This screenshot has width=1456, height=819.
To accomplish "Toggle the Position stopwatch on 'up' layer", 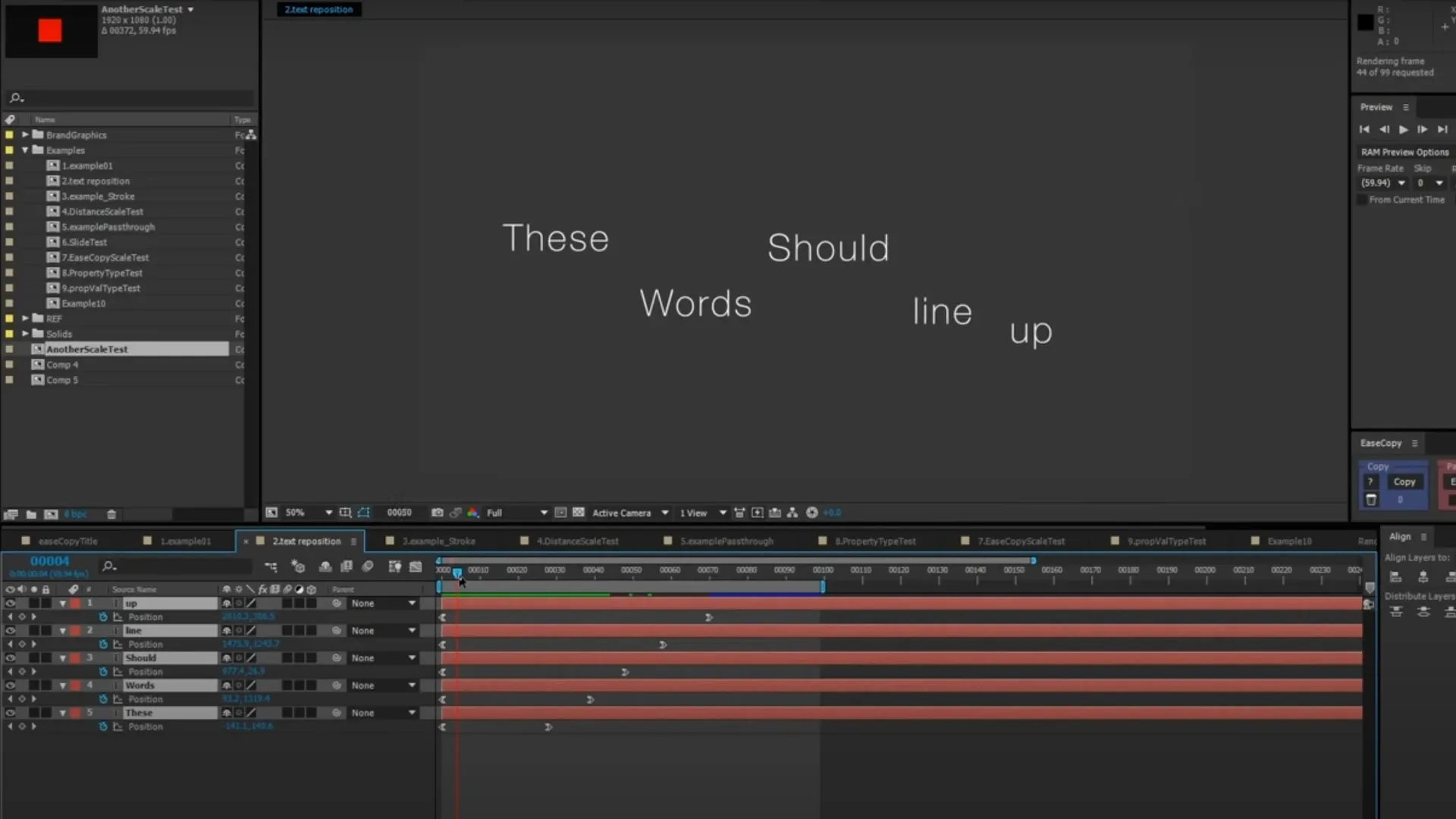I will pos(103,617).
